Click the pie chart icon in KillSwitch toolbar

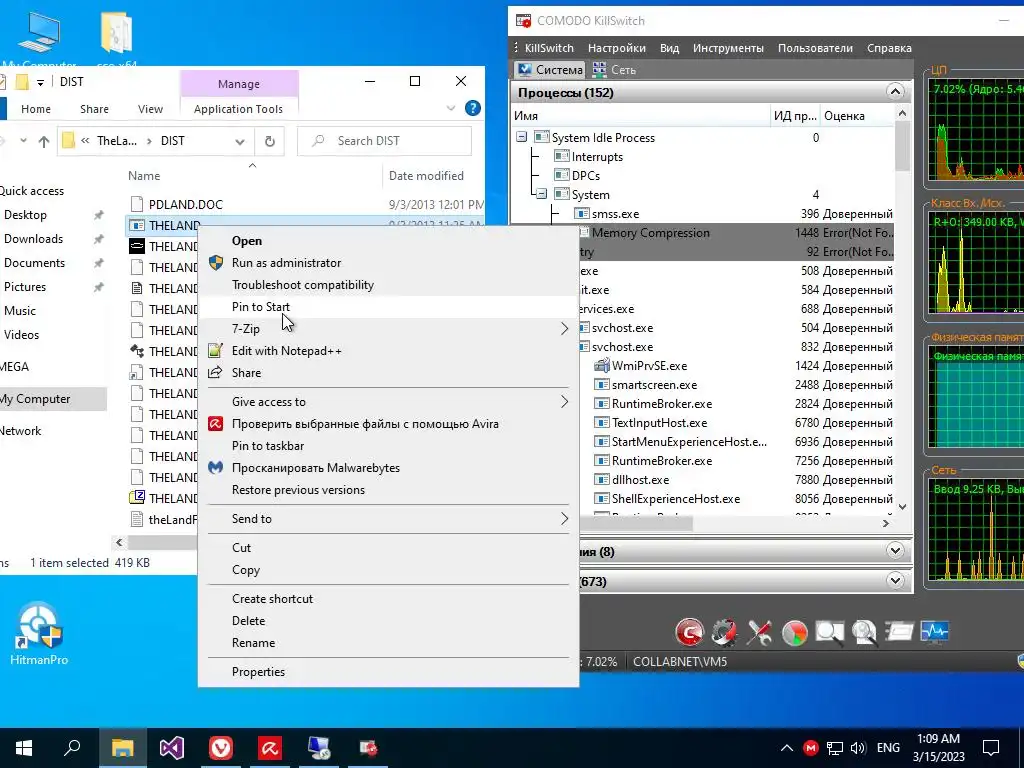[795, 632]
